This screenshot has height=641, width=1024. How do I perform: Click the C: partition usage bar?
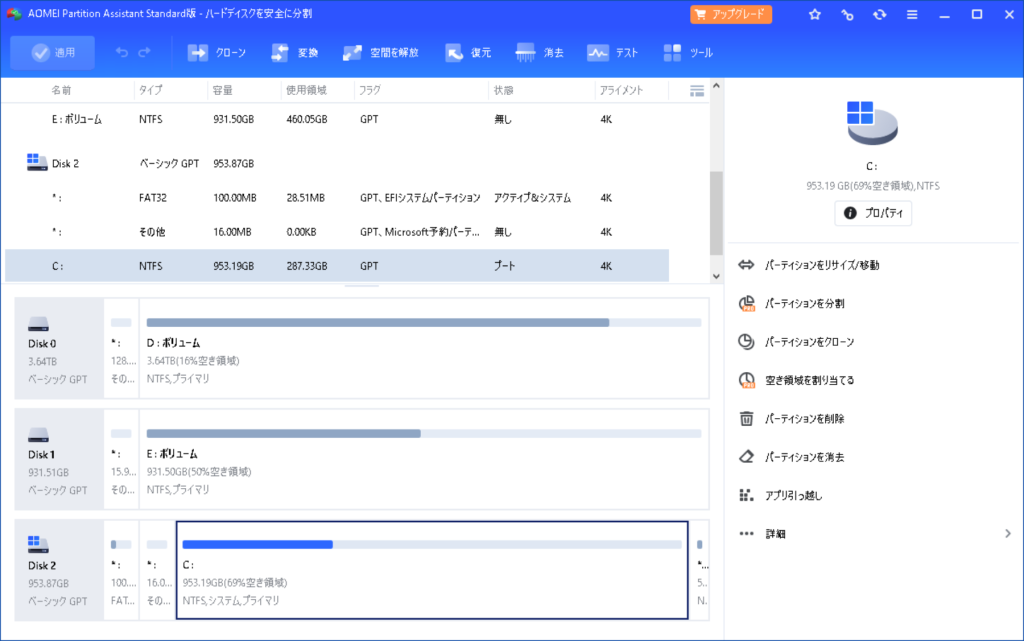pyautogui.click(x=432, y=544)
